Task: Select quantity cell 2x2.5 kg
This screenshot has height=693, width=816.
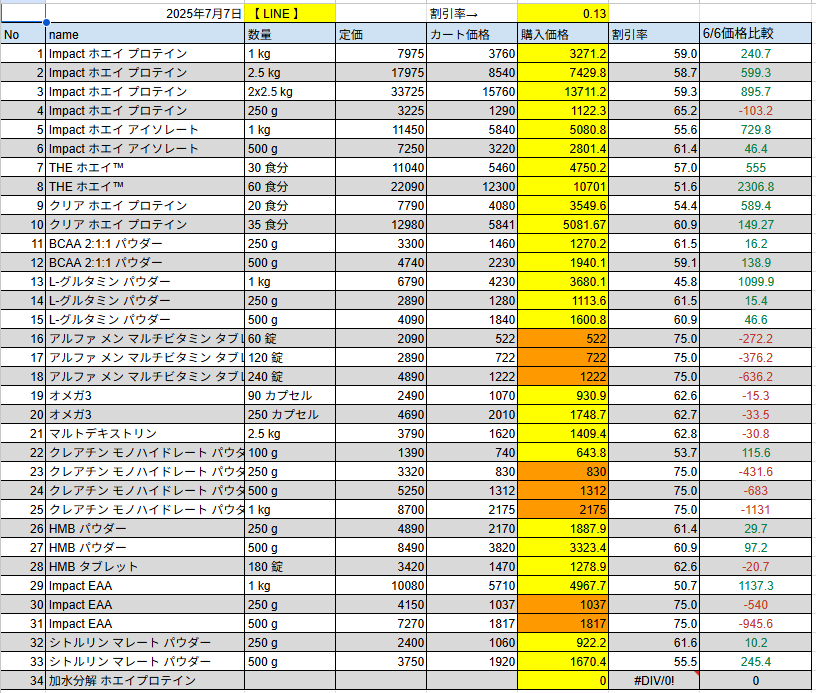Action: [x=290, y=92]
